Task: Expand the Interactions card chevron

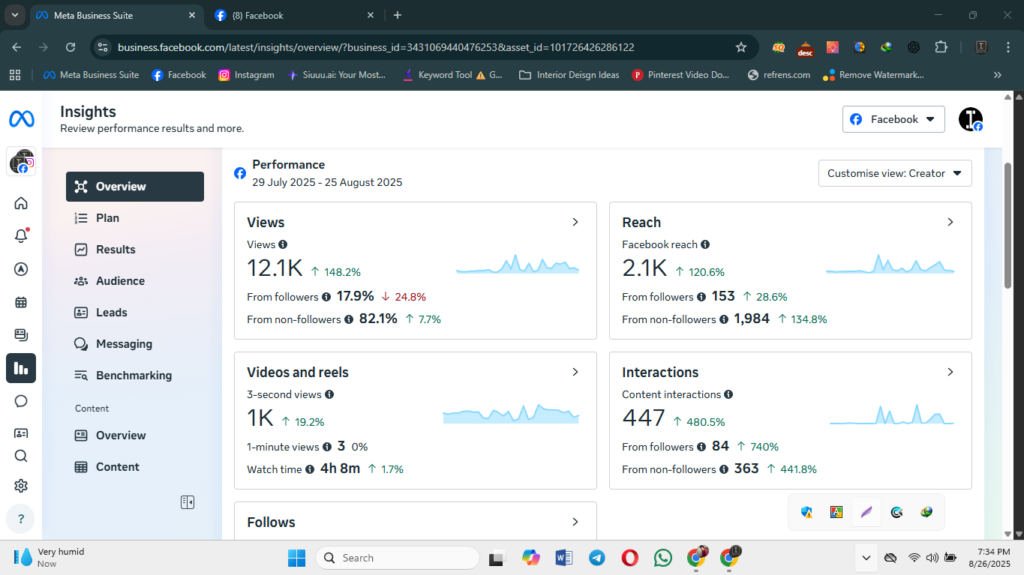Action: pos(950,372)
